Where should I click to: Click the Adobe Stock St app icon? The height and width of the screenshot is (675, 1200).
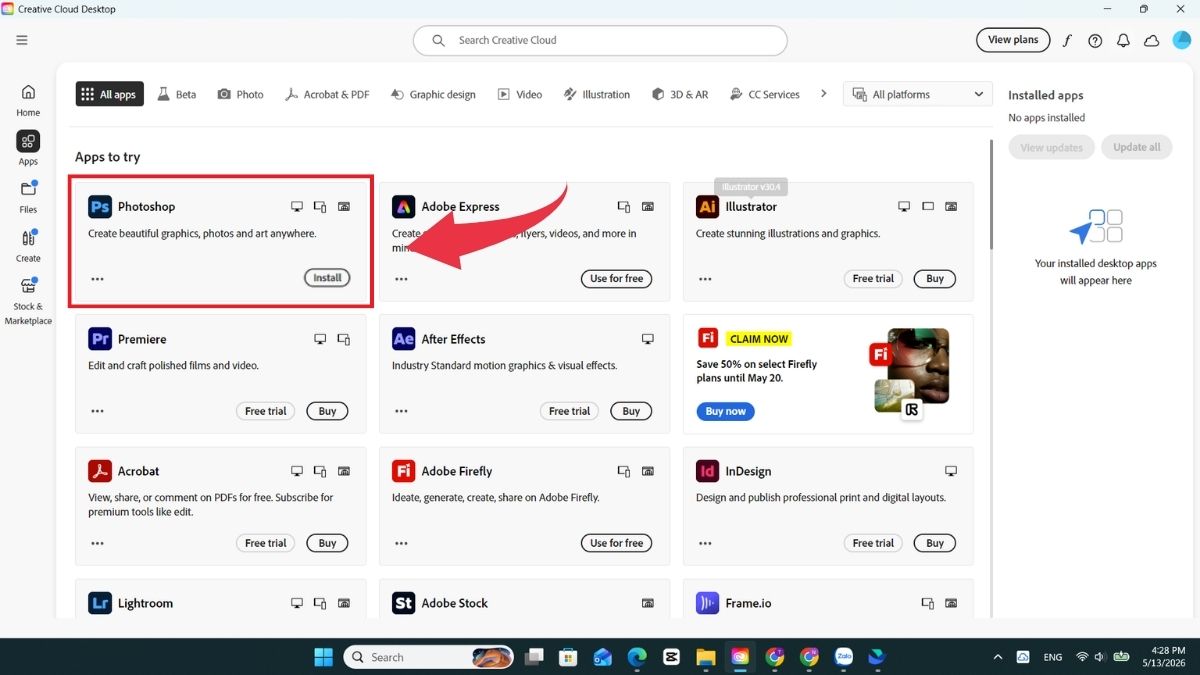pyautogui.click(x=404, y=602)
